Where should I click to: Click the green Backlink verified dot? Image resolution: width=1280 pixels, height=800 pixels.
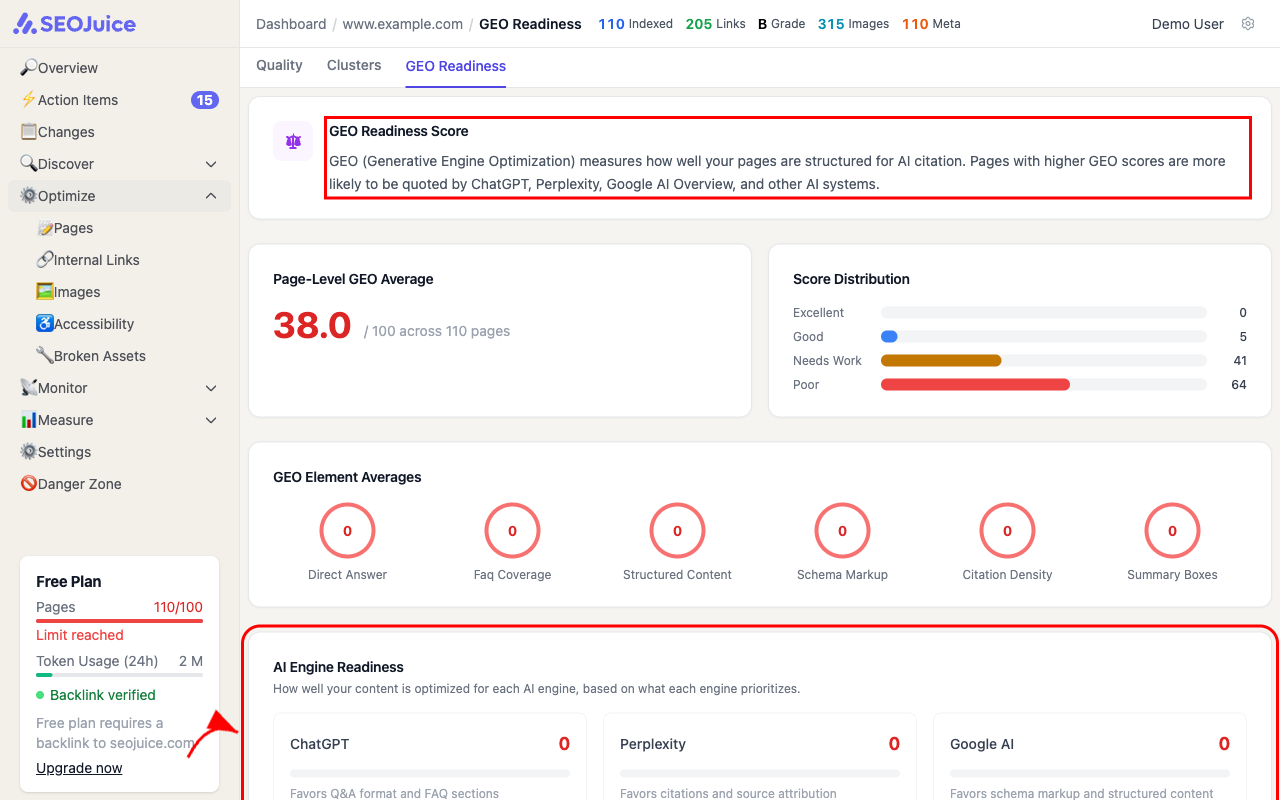40,695
